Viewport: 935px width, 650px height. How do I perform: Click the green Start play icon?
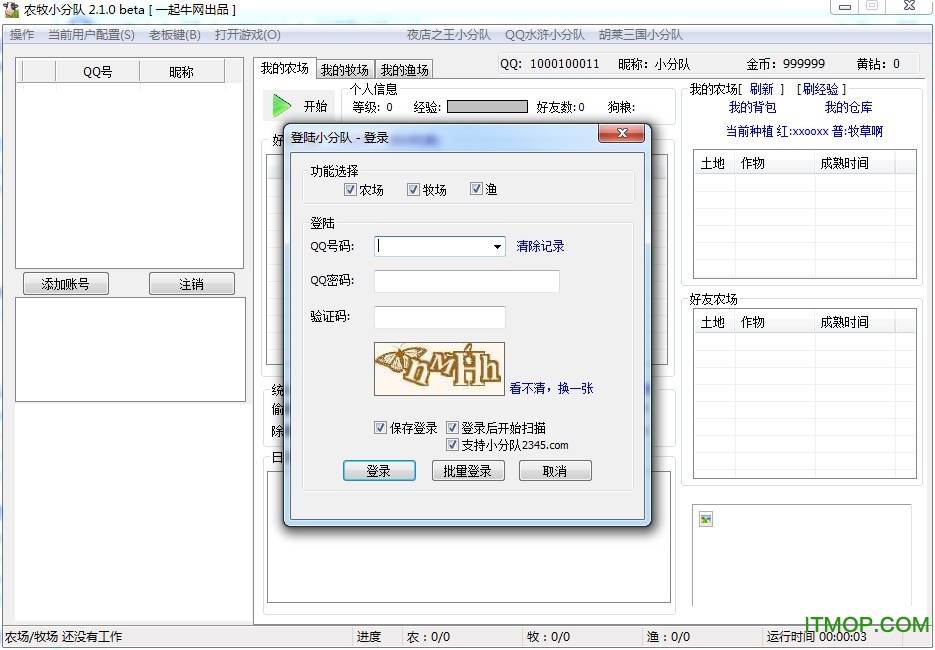[281, 106]
